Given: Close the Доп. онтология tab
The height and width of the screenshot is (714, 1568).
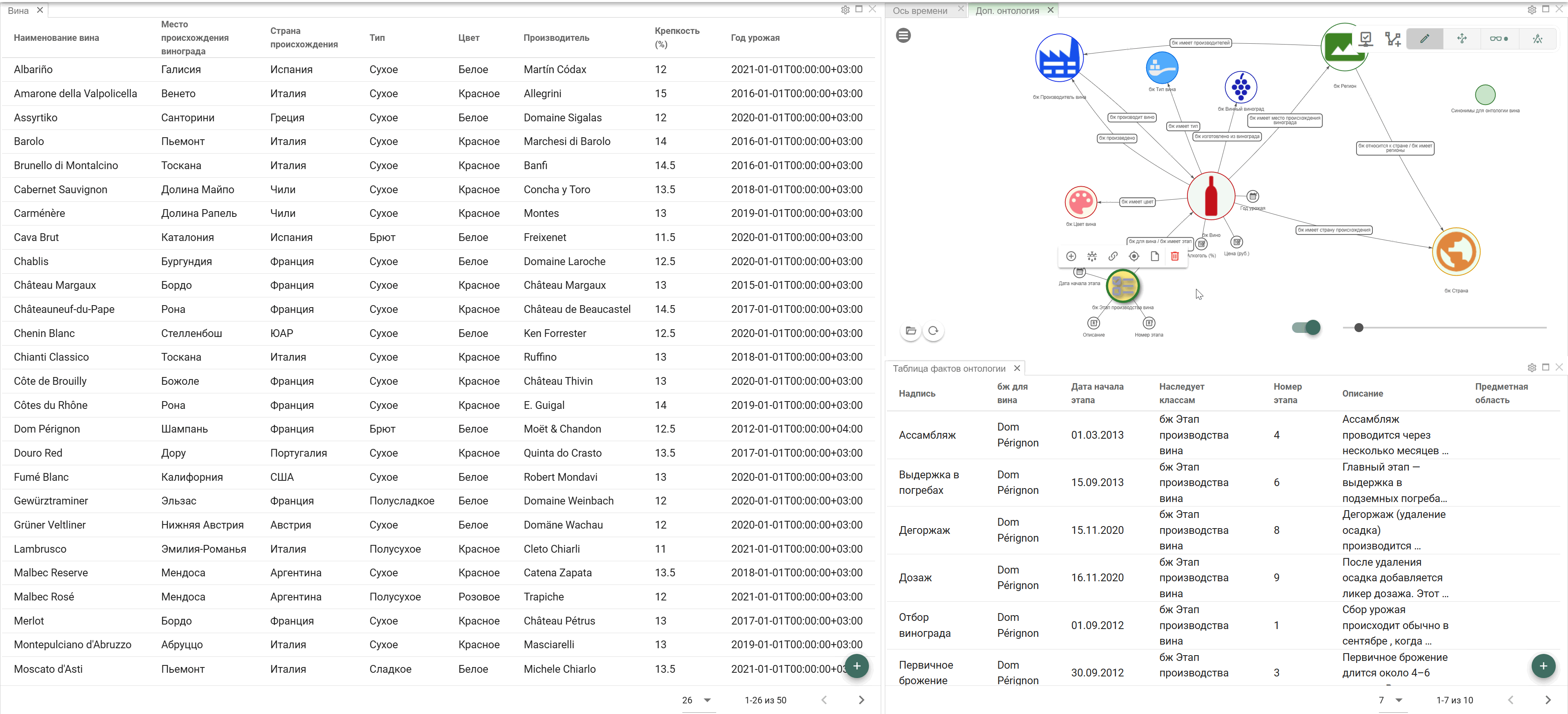Looking at the screenshot, I should pos(1050,10).
